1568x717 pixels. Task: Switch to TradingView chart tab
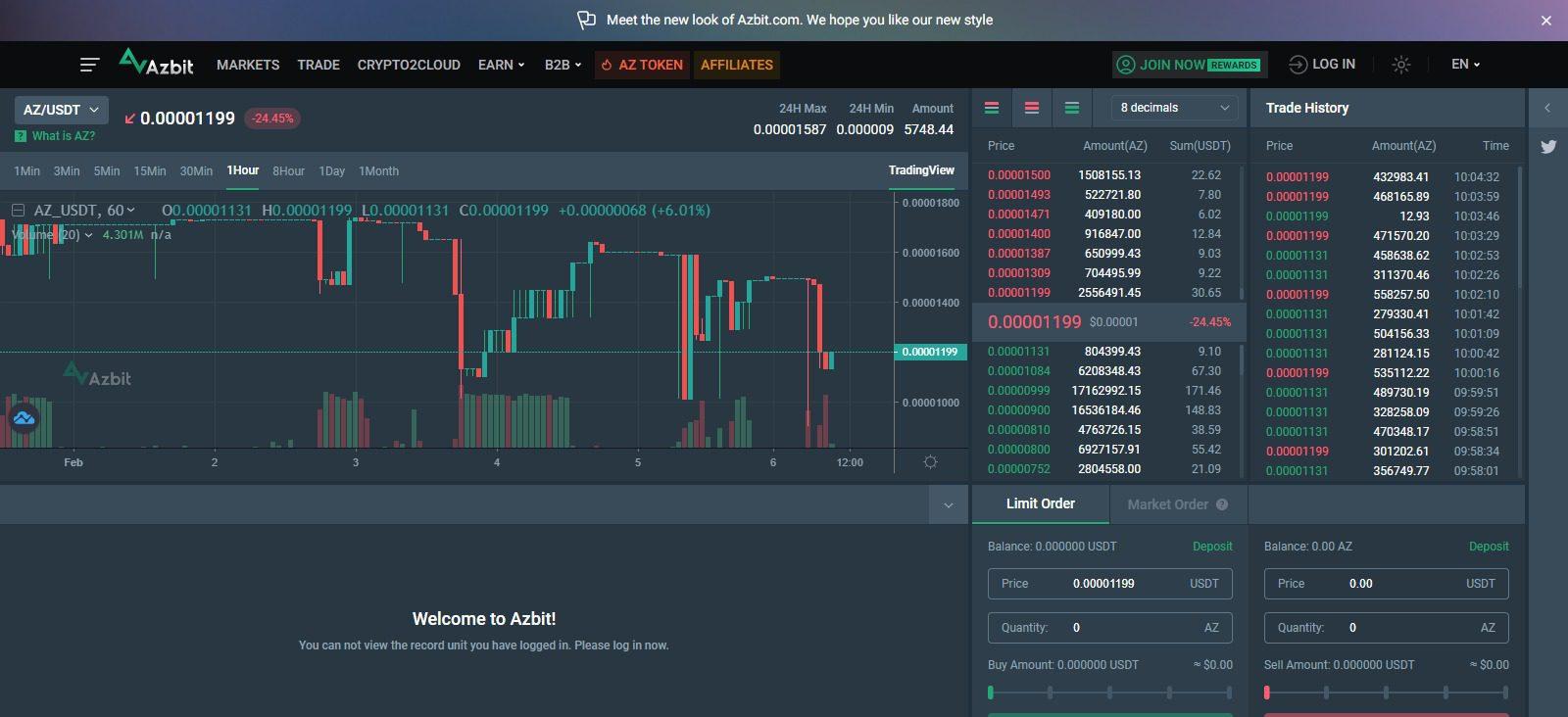[921, 170]
